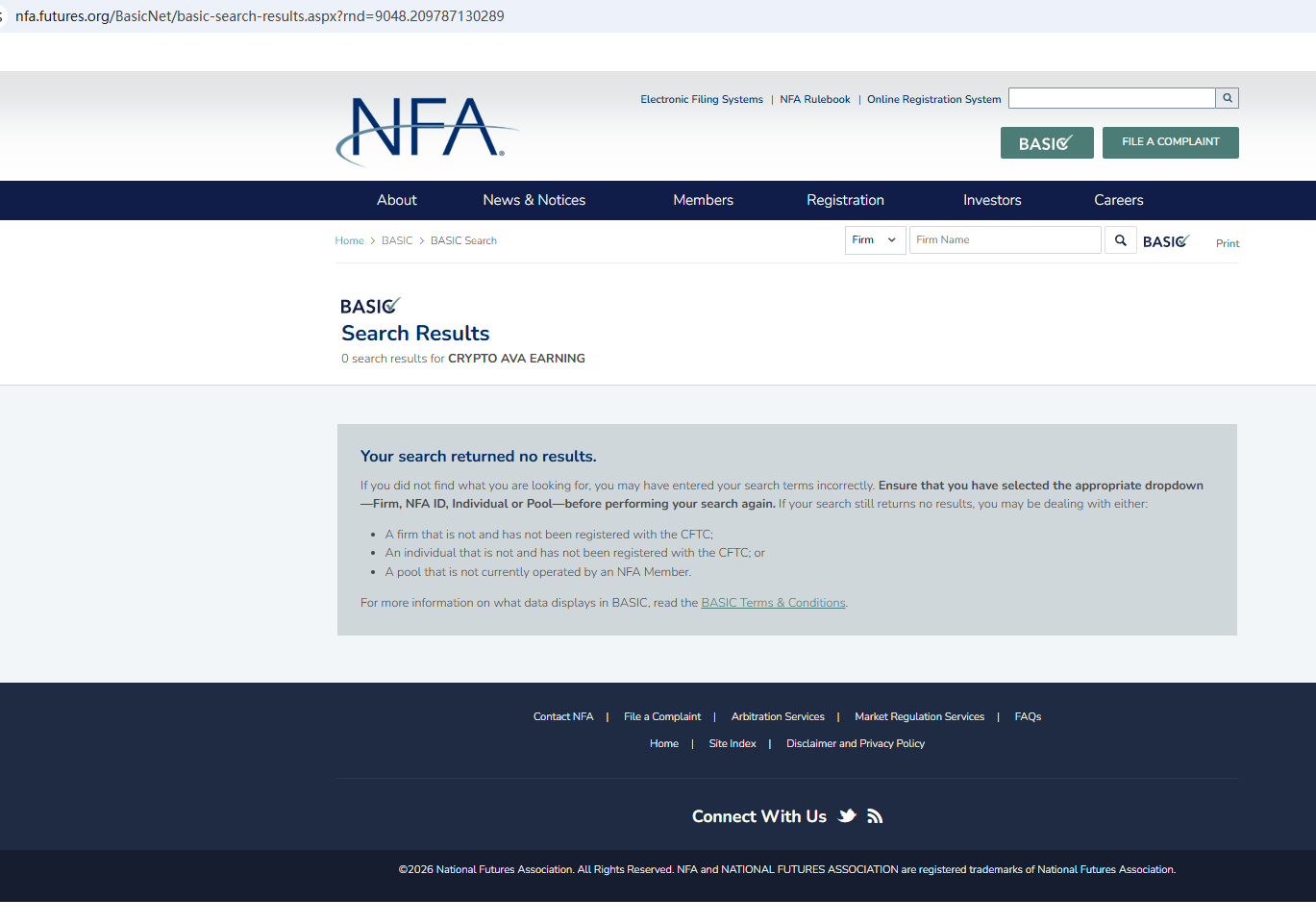Open the BASIC Terms & Conditions link
This screenshot has height=924, width=1316.
pyautogui.click(x=774, y=603)
